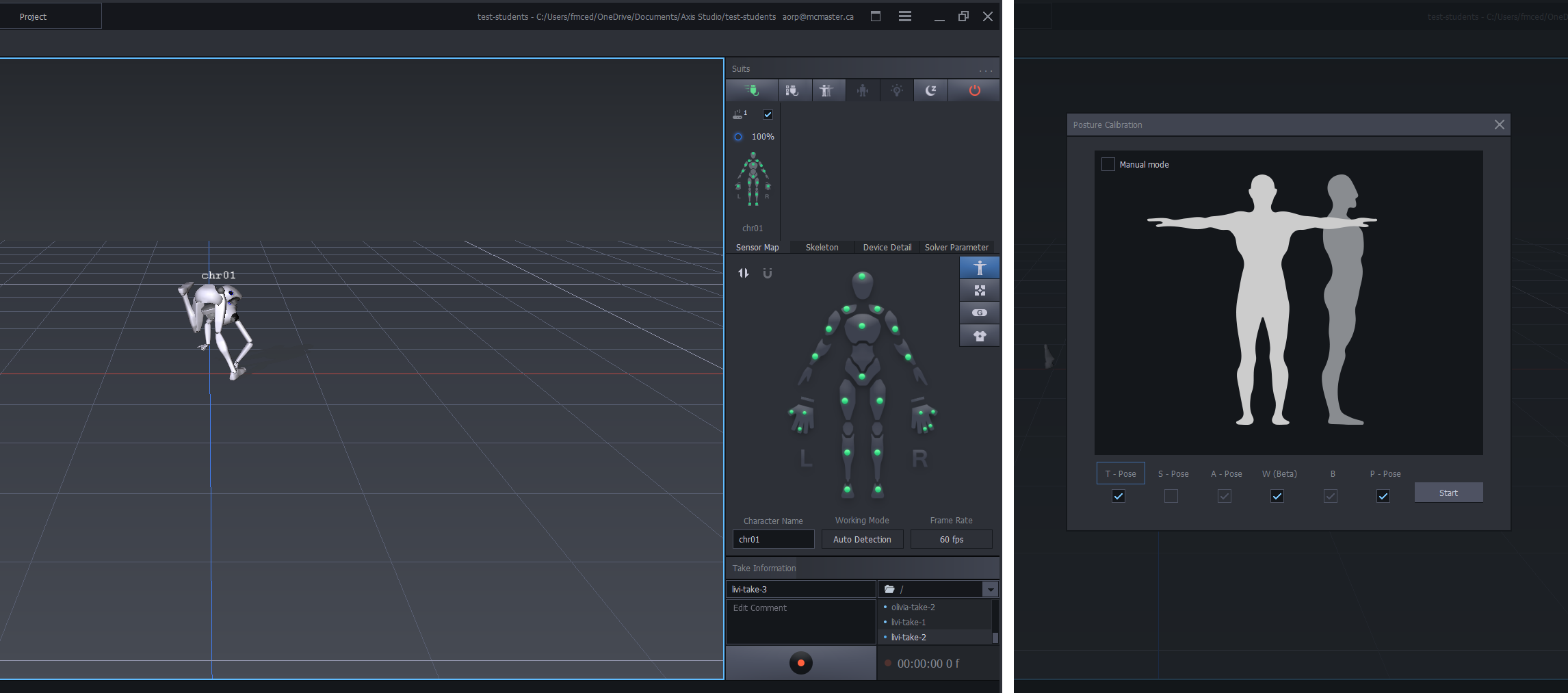Image resolution: width=1568 pixels, height=693 pixels.
Task: Select olivia-take-2 in the take list
Action: click(x=913, y=607)
